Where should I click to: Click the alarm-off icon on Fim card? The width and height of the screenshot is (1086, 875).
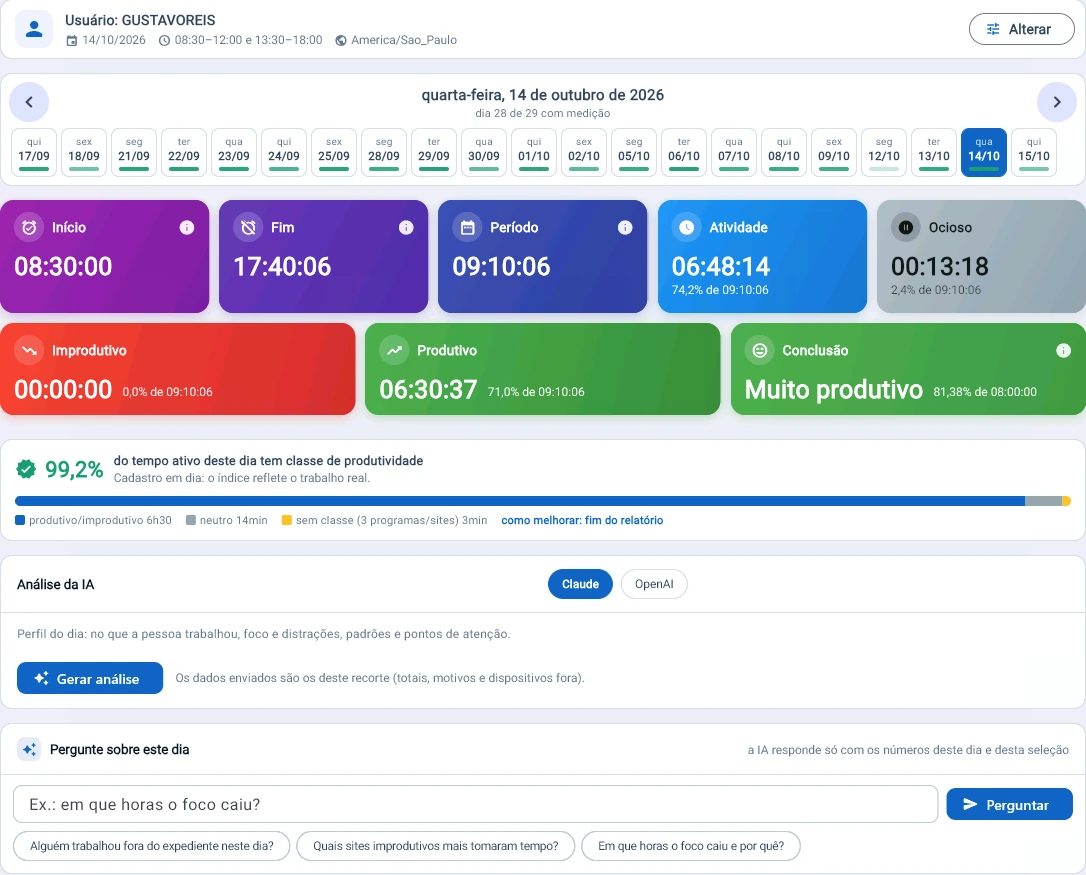tap(248, 227)
